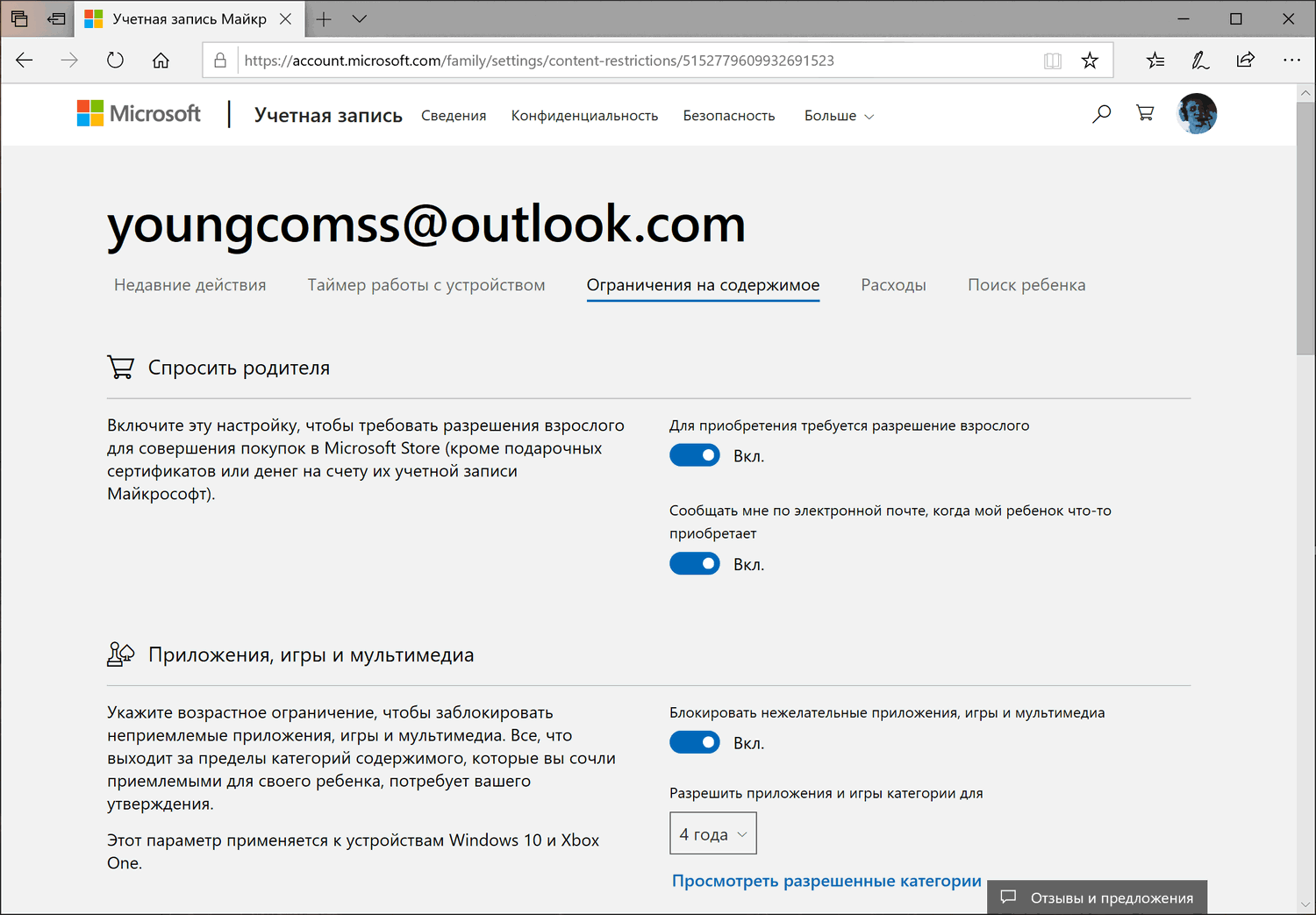Click the browser Refresh icon
The height and width of the screenshot is (915, 1316).
(115, 61)
